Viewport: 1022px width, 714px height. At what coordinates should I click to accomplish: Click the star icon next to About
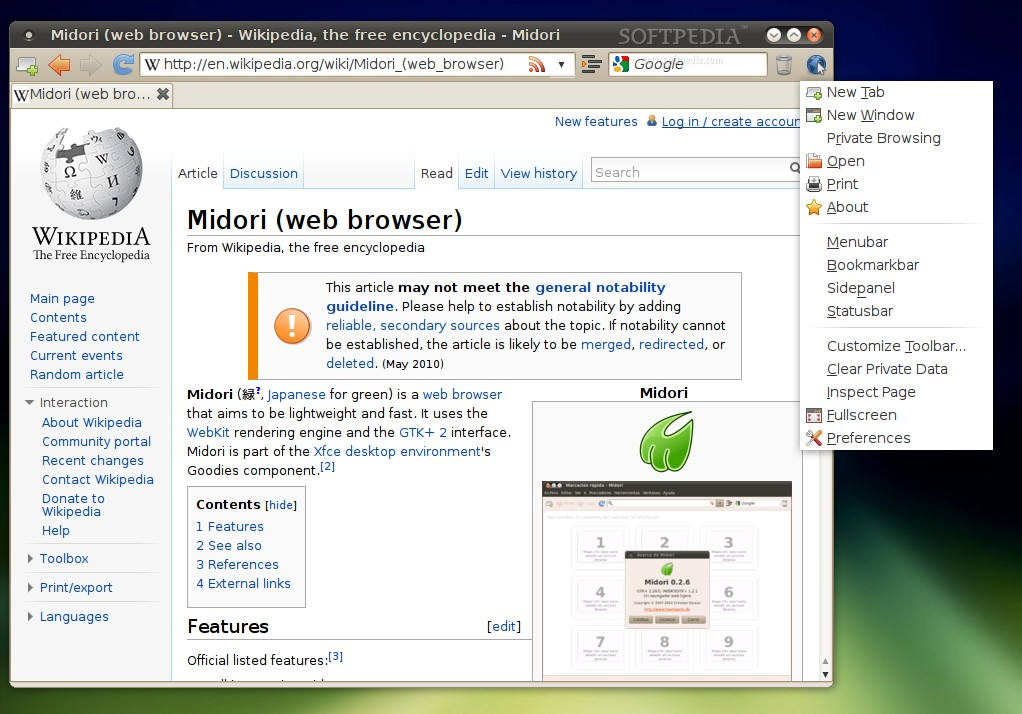[x=814, y=207]
